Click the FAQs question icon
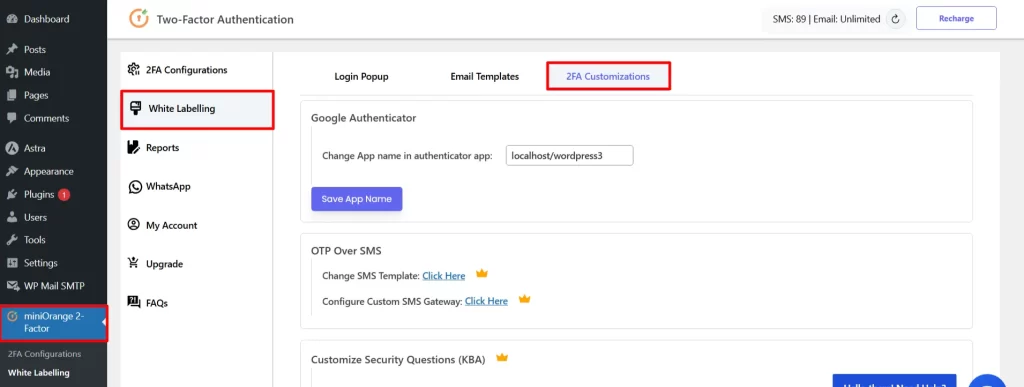The width and height of the screenshot is (1024, 387). tap(134, 302)
